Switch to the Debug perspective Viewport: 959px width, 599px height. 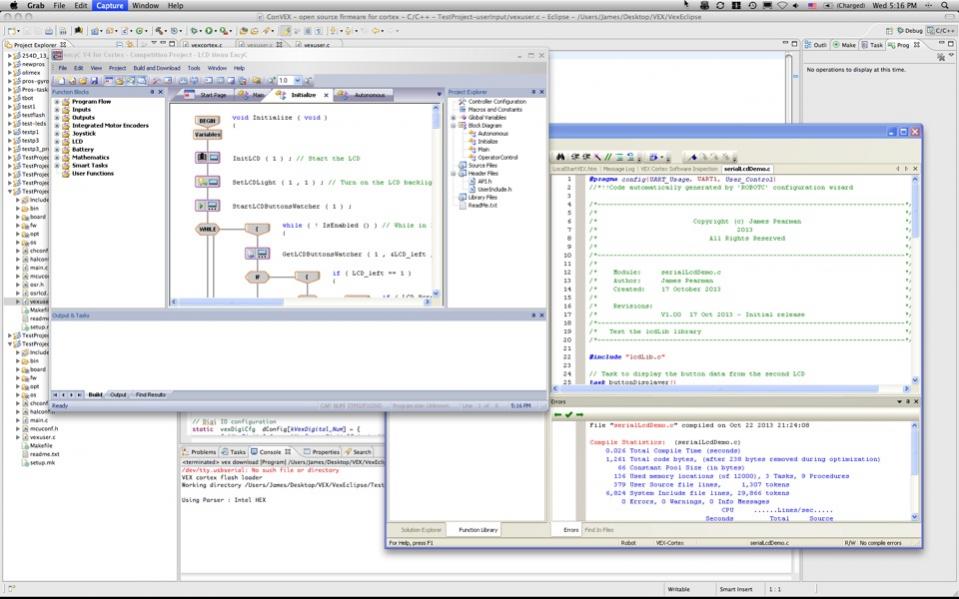910,31
